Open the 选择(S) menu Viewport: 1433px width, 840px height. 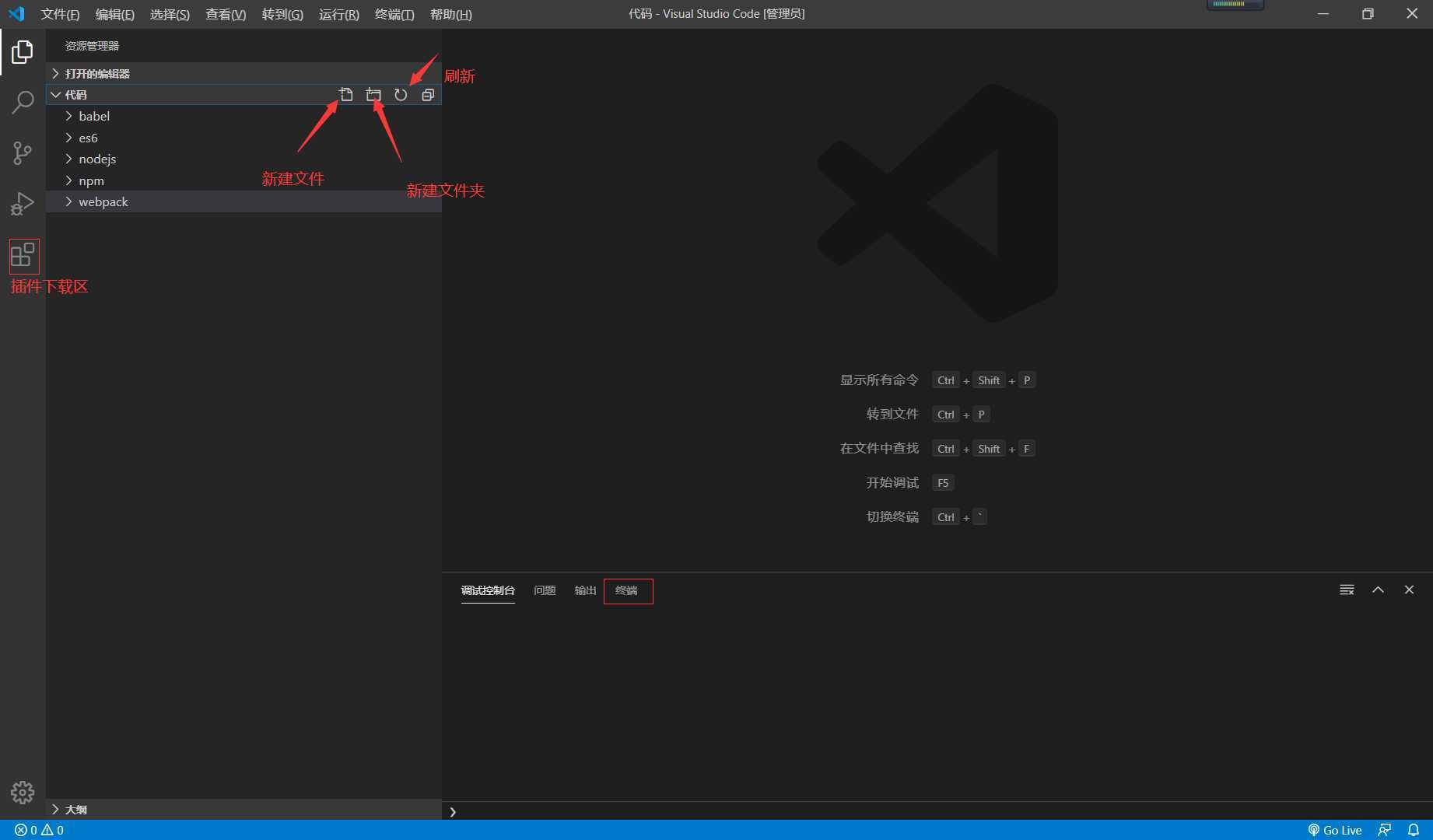170,14
